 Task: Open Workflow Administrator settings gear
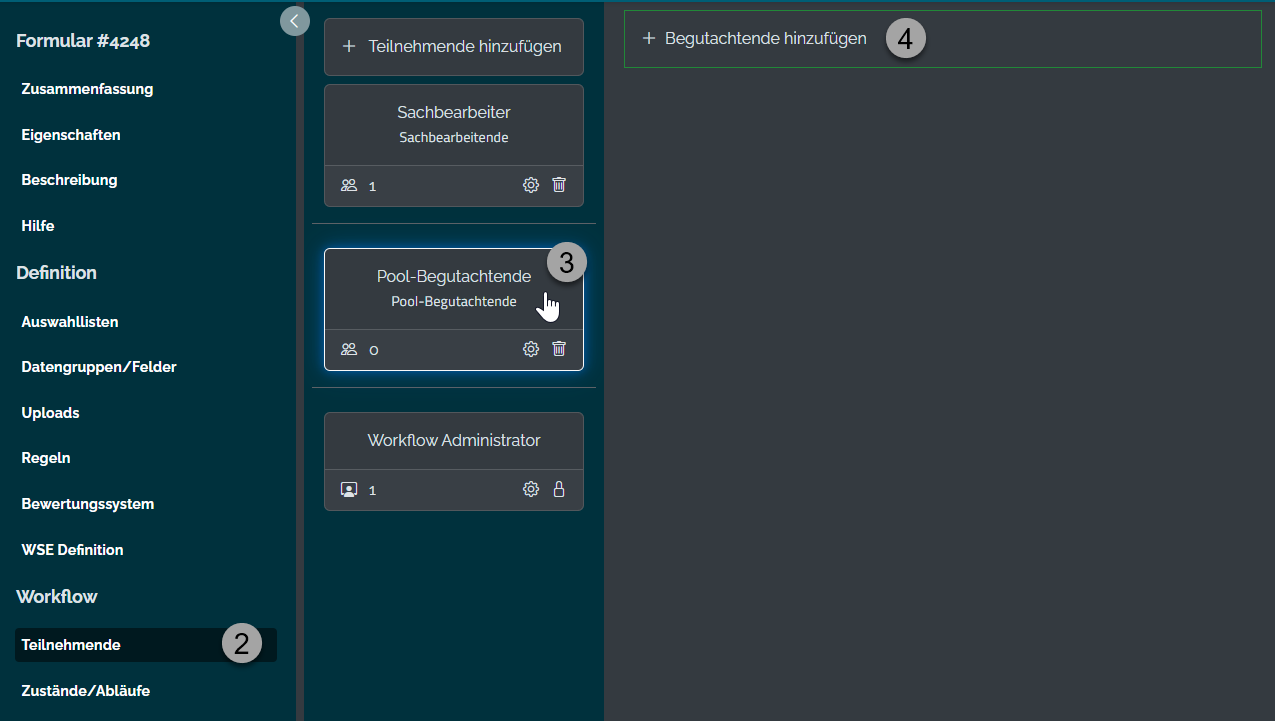click(x=531, y=490)
